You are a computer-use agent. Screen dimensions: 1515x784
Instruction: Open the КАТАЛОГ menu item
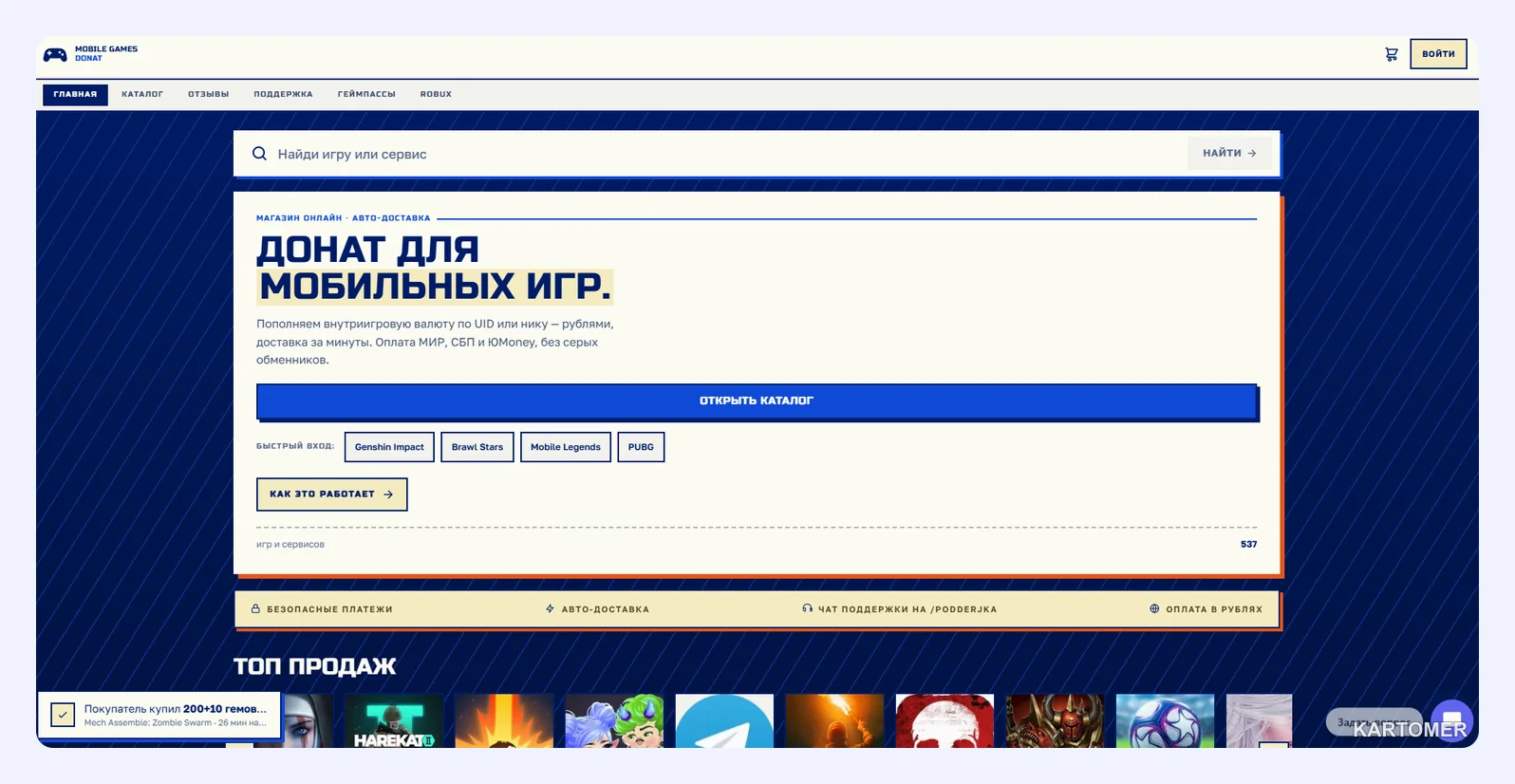142,94
